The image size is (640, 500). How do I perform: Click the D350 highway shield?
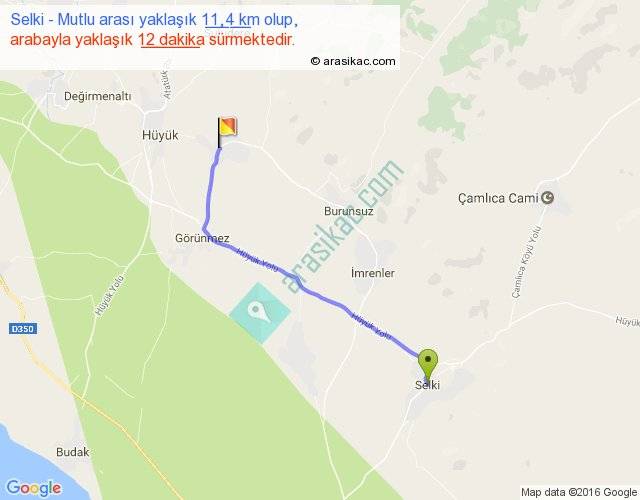coord(23,329)
